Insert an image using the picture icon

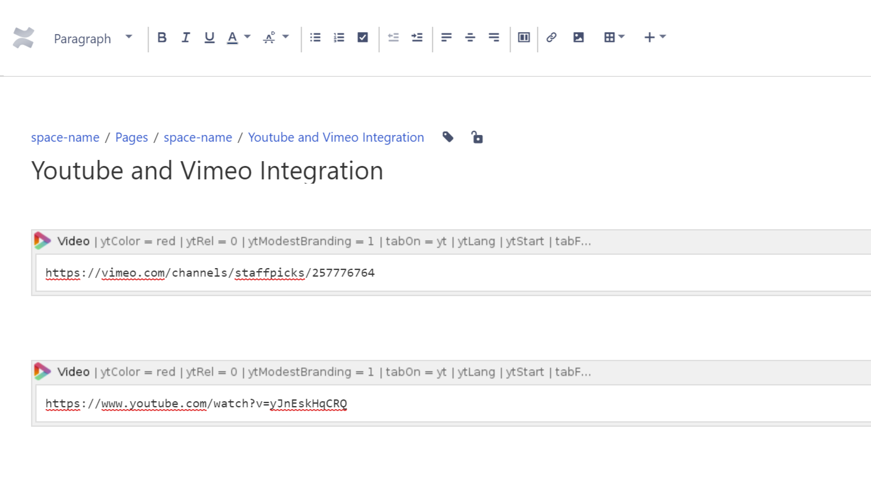pos(578,38)
